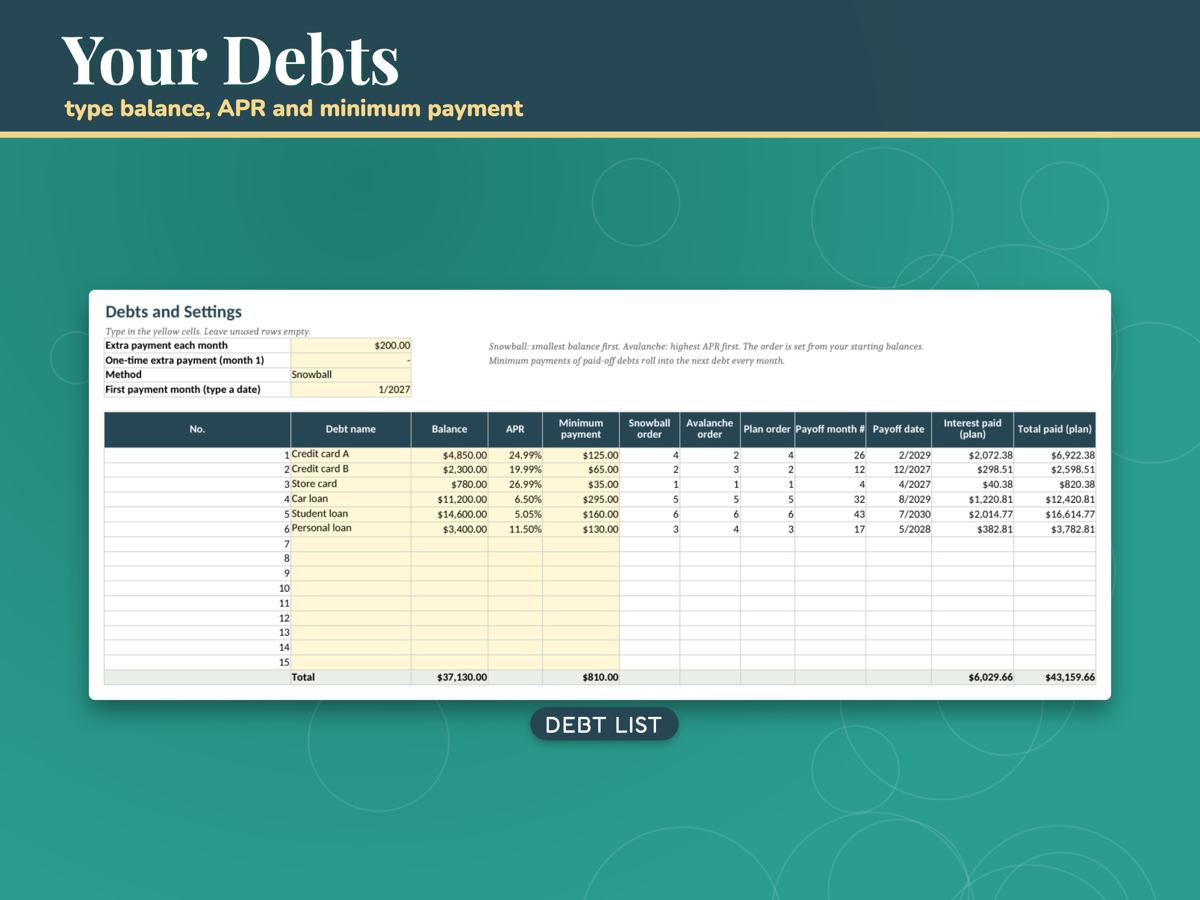The image size is (1200, 900).
Task: Click the Payoff month # column header
Action: click(x=830, y=429)
